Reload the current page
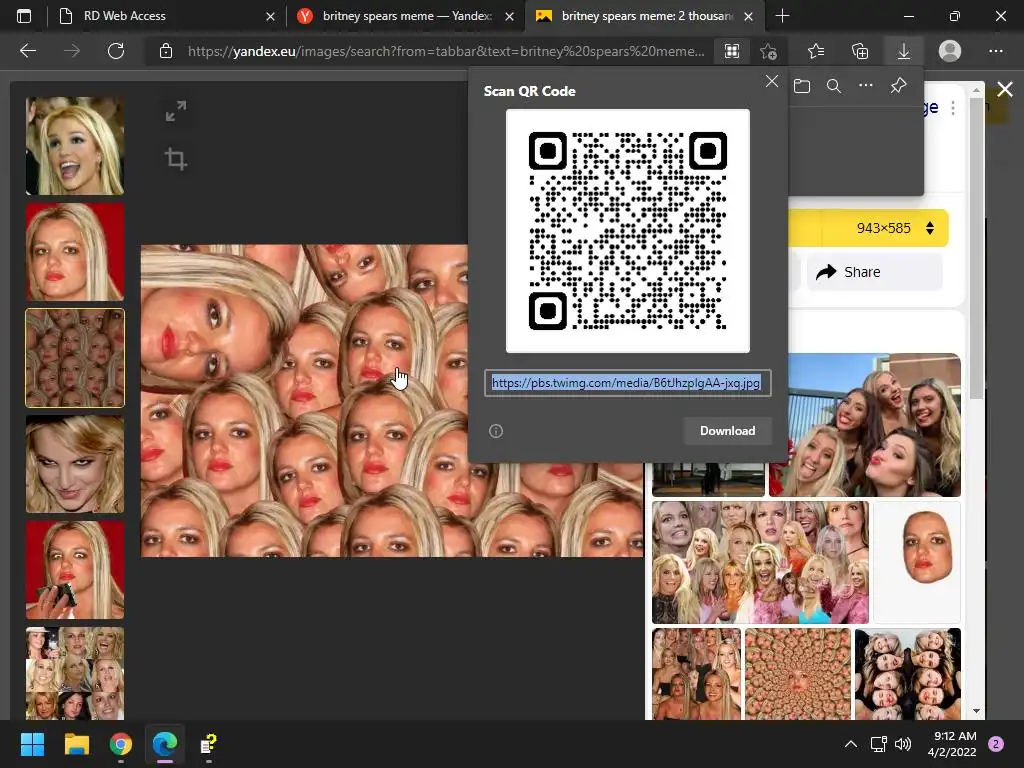 116,51
